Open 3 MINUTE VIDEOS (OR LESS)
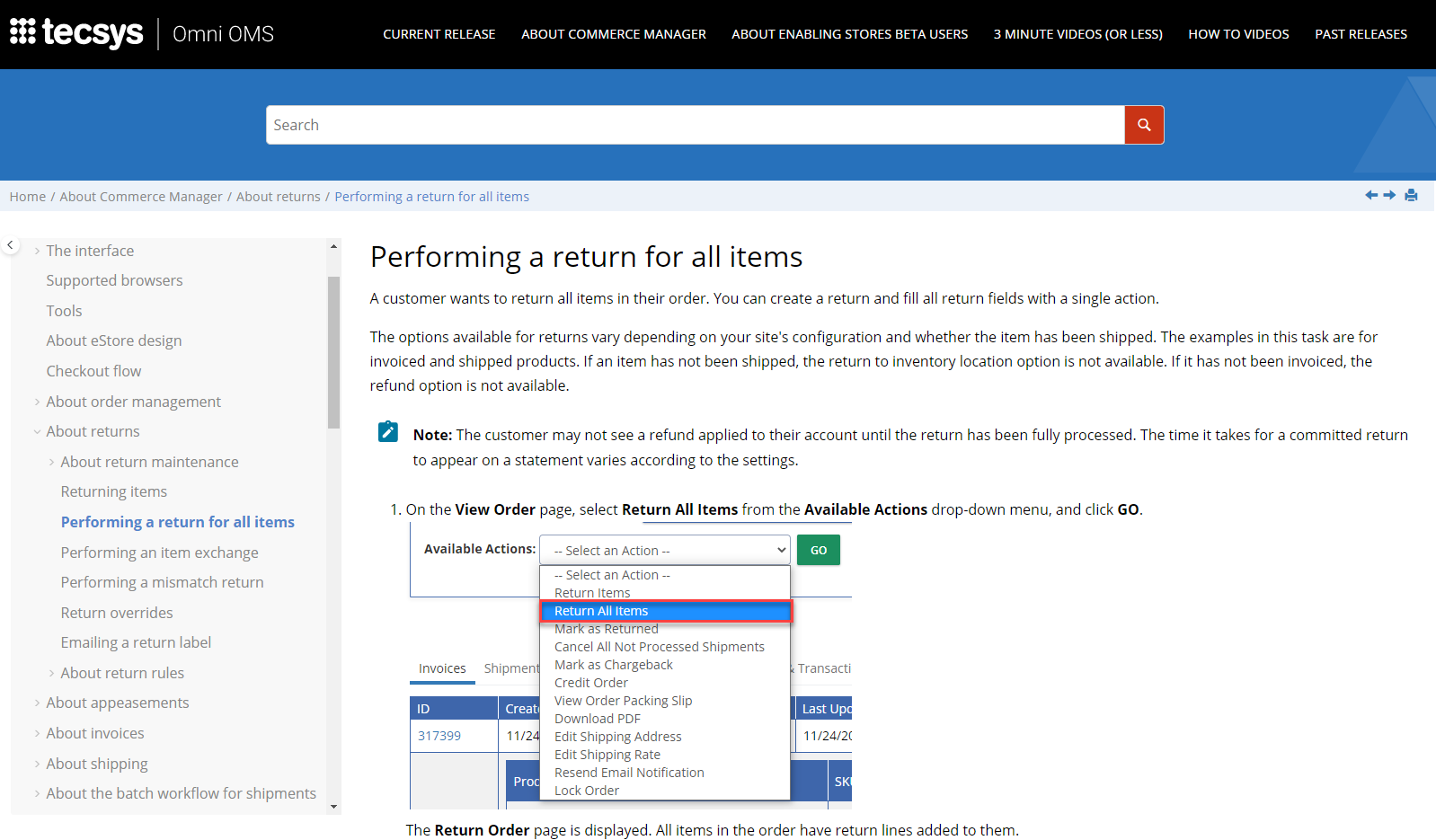 [x=1078, y=34]
